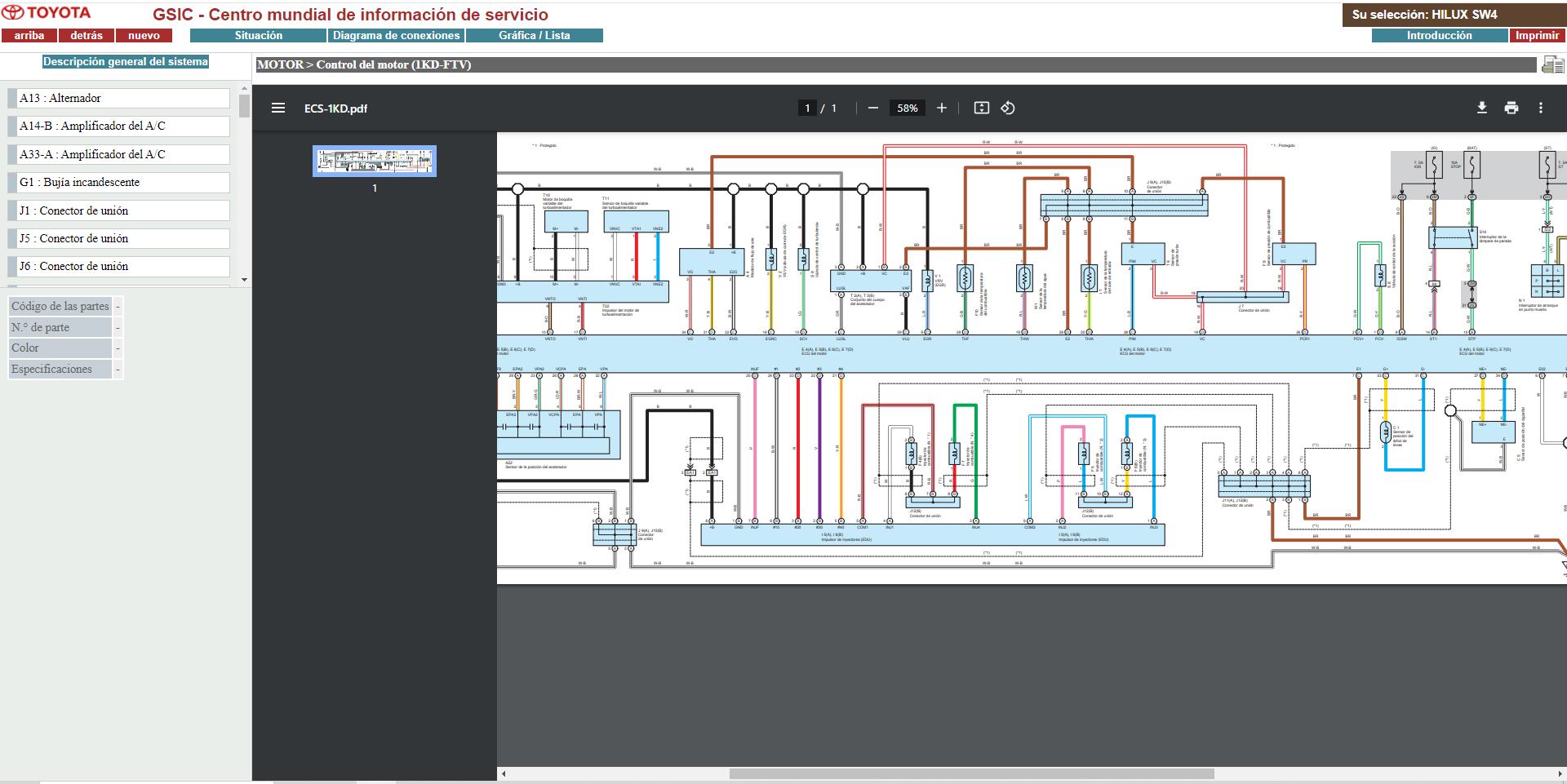Open Gráfica / Lista tab
The width and height of the screenshot is (1567, 784).
tap(535, 36)
